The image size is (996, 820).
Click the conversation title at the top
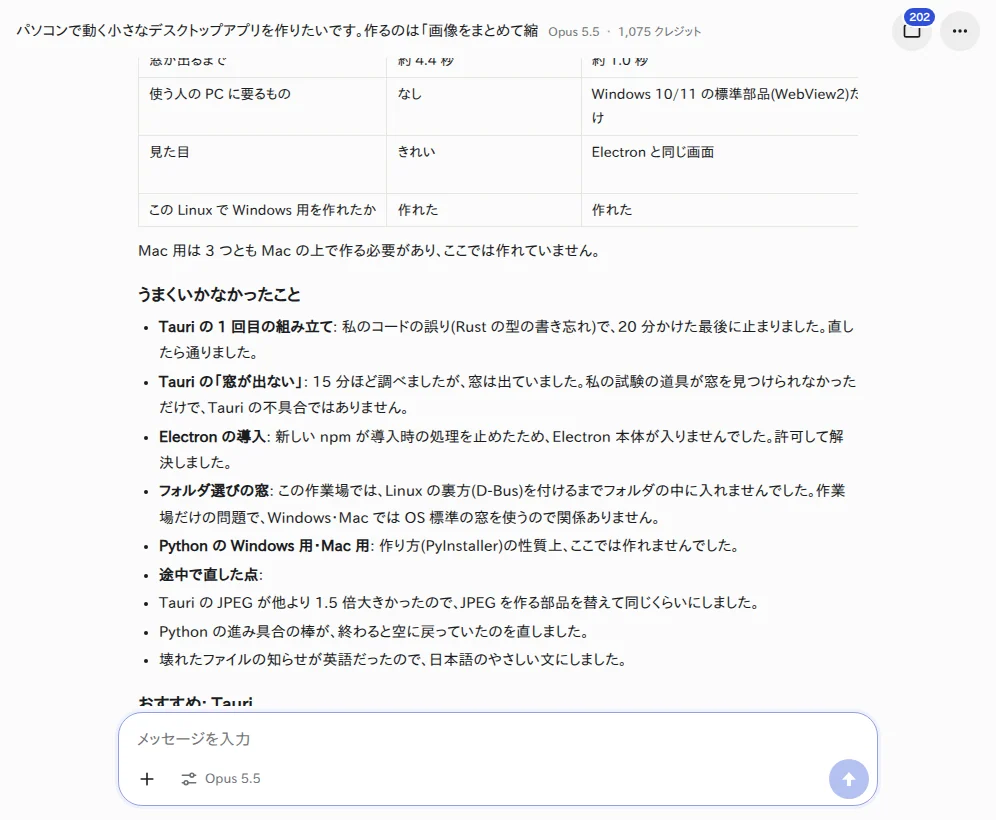point(277,30)
